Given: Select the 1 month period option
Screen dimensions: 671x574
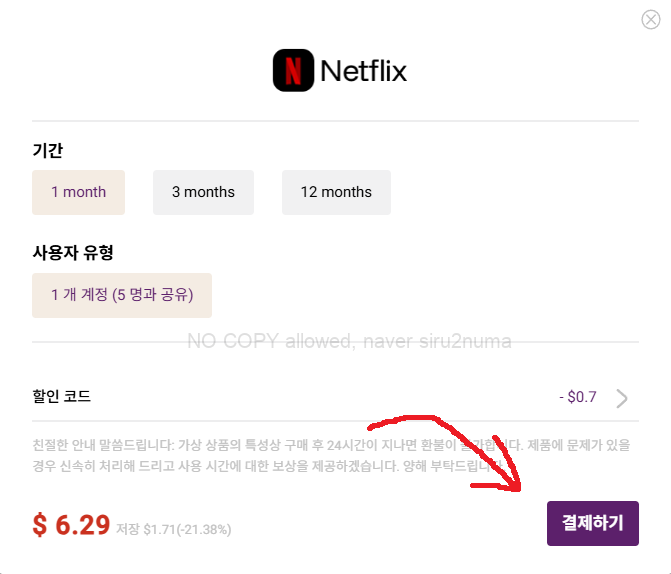Looking at the screenshot, I should pos(78,192).
